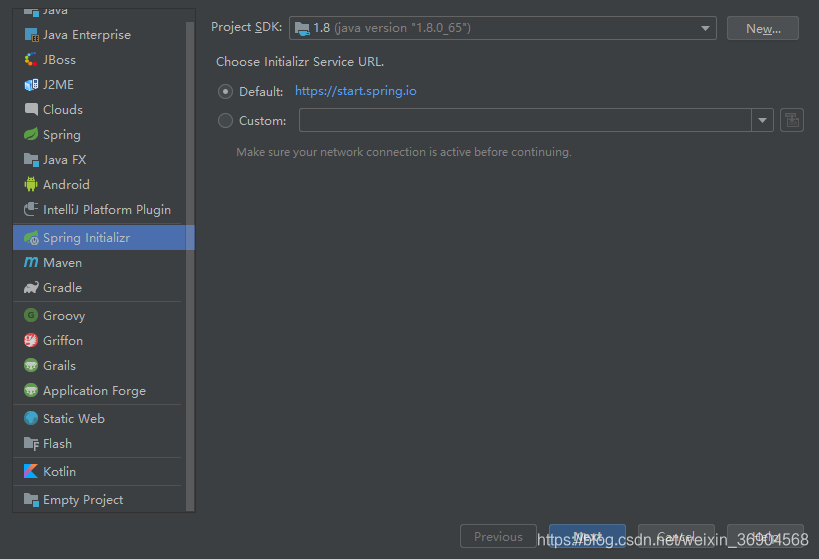
Task: Select Flash label in list
Action: 57,444
